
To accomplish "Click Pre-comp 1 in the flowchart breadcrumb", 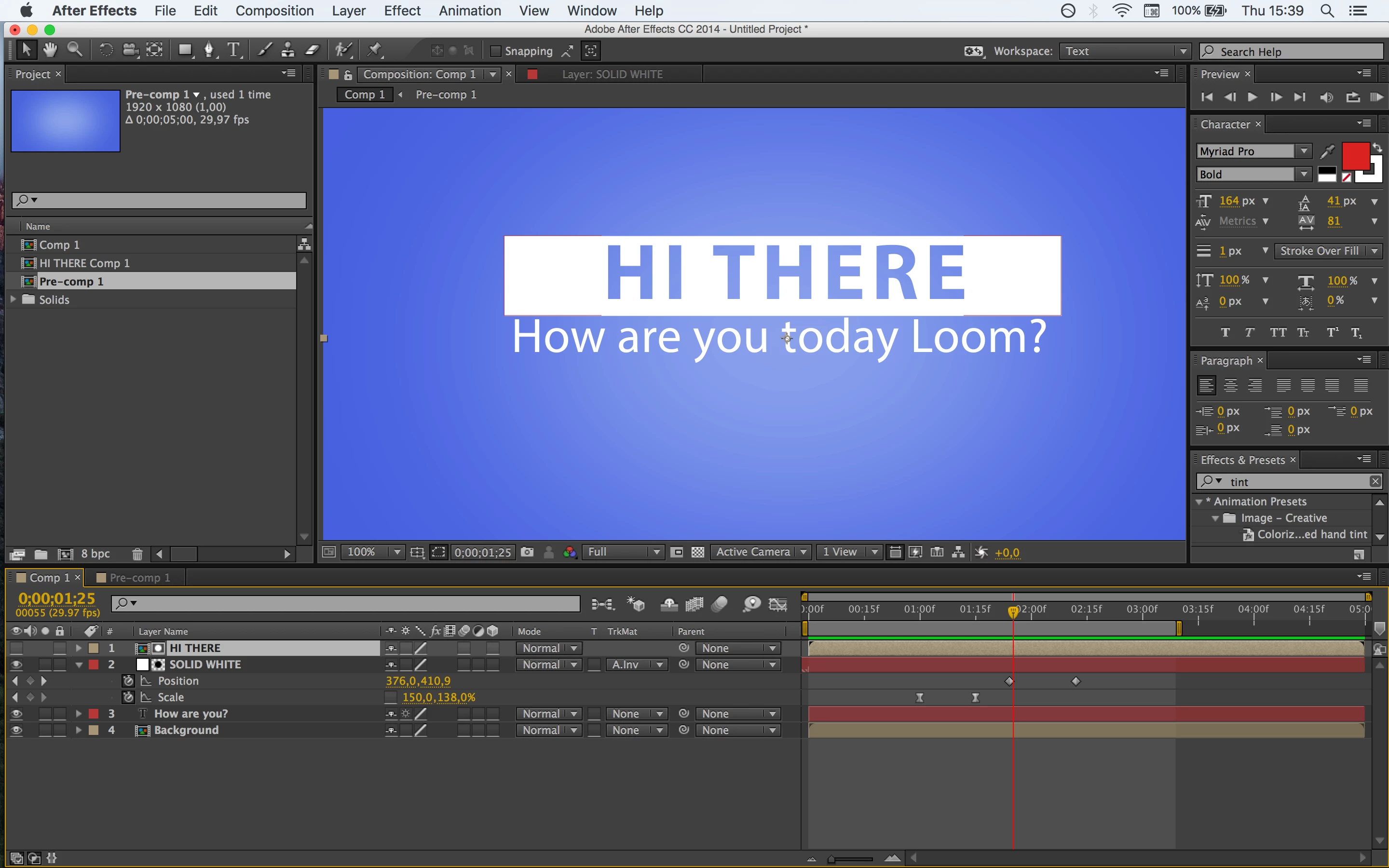I will [446, 94].
